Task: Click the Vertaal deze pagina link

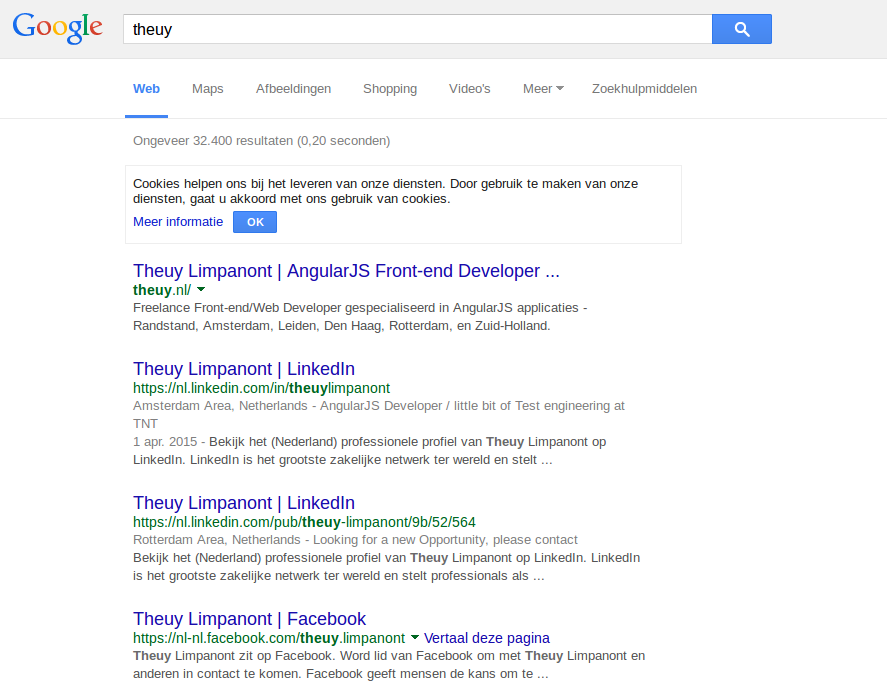Action: click(x=486, y=638)
